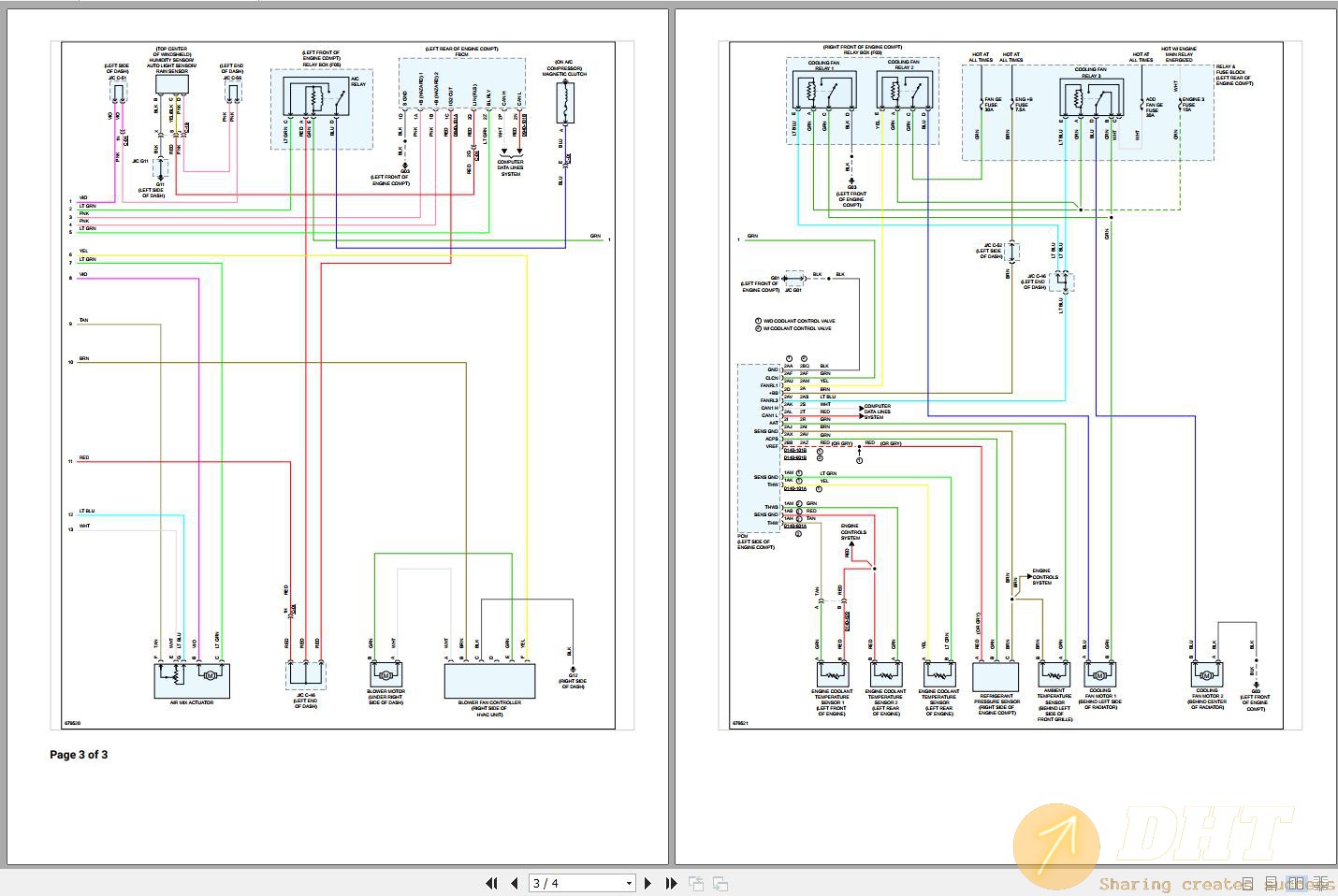Open the page number dropdown arrow
This screenshot has width=1338, height=896.
click(629, 883)
